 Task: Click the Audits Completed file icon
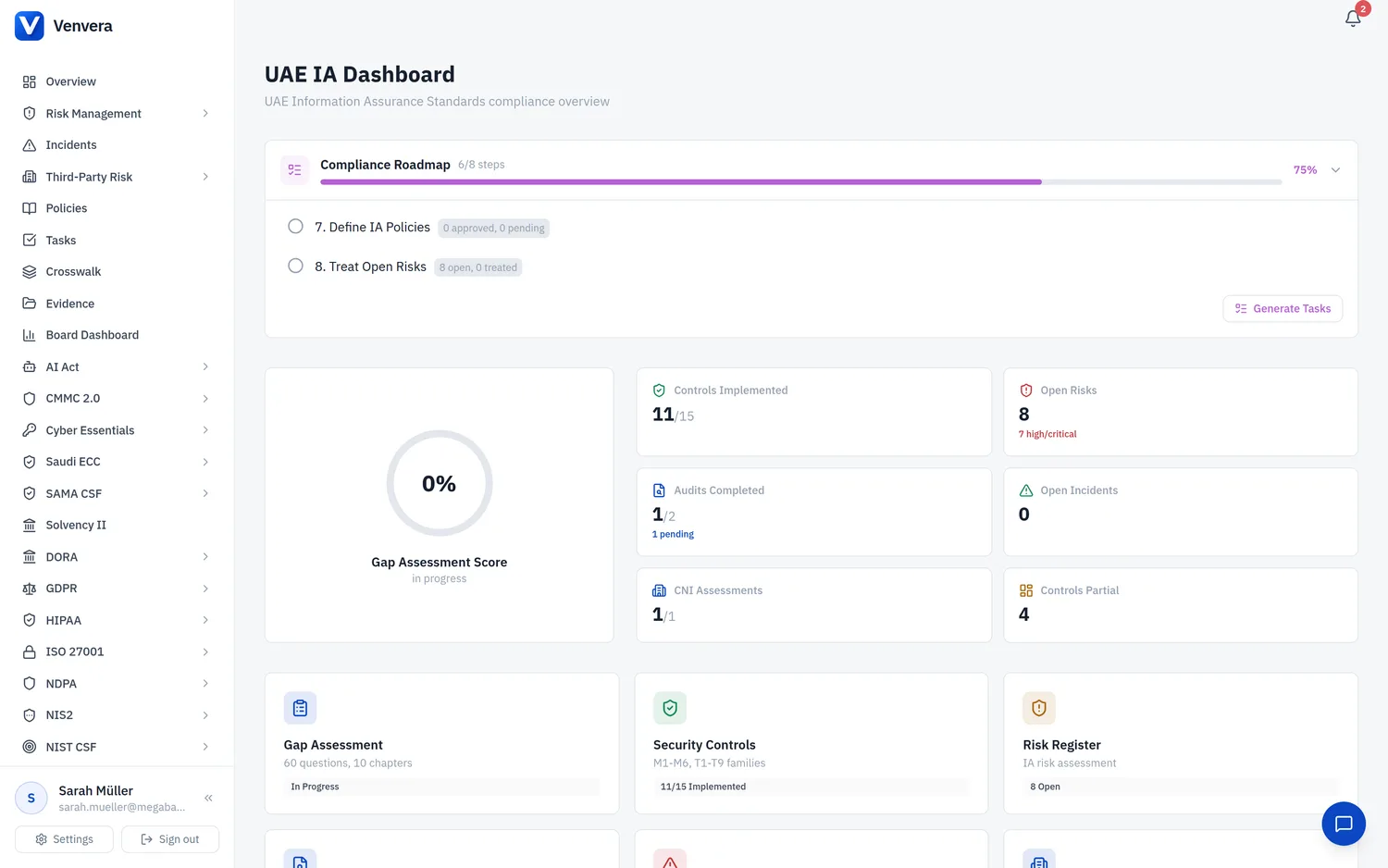[x=659, y=490]
